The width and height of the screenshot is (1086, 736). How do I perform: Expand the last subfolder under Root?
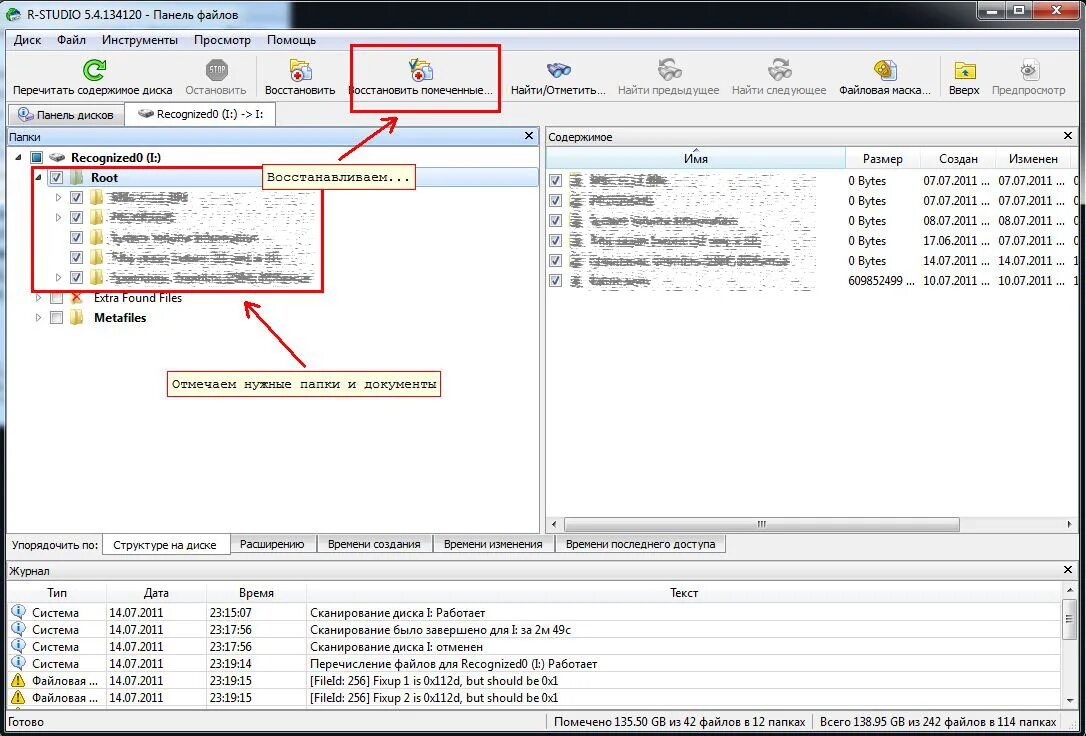[x=58, y=278]
